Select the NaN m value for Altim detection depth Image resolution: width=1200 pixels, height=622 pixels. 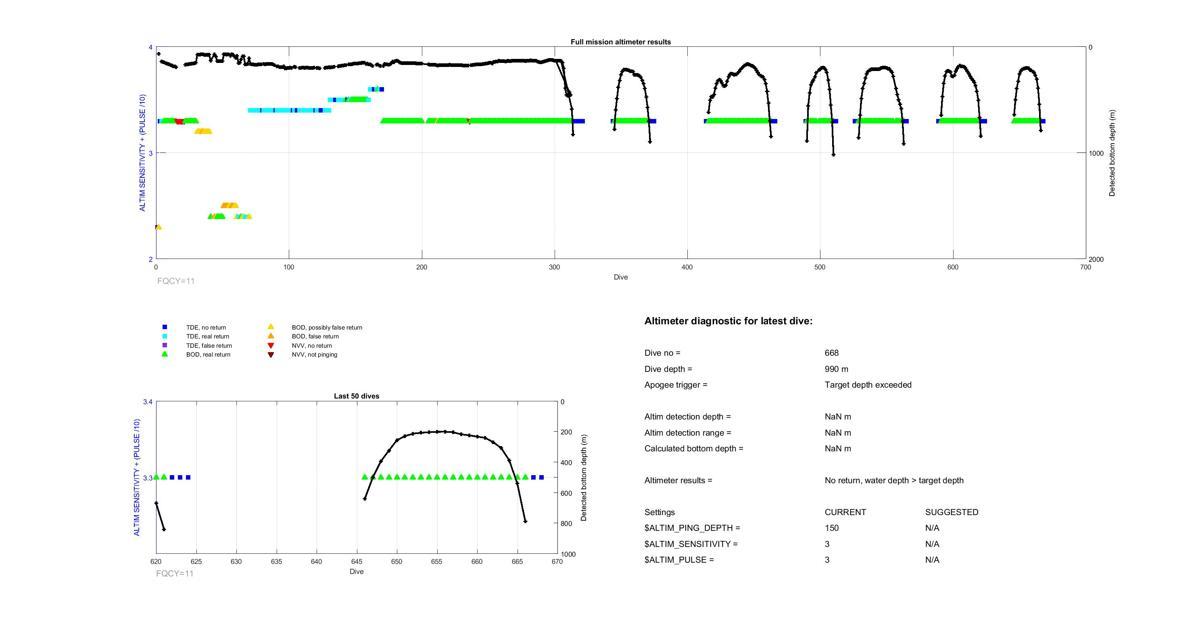tap(838, 417)
